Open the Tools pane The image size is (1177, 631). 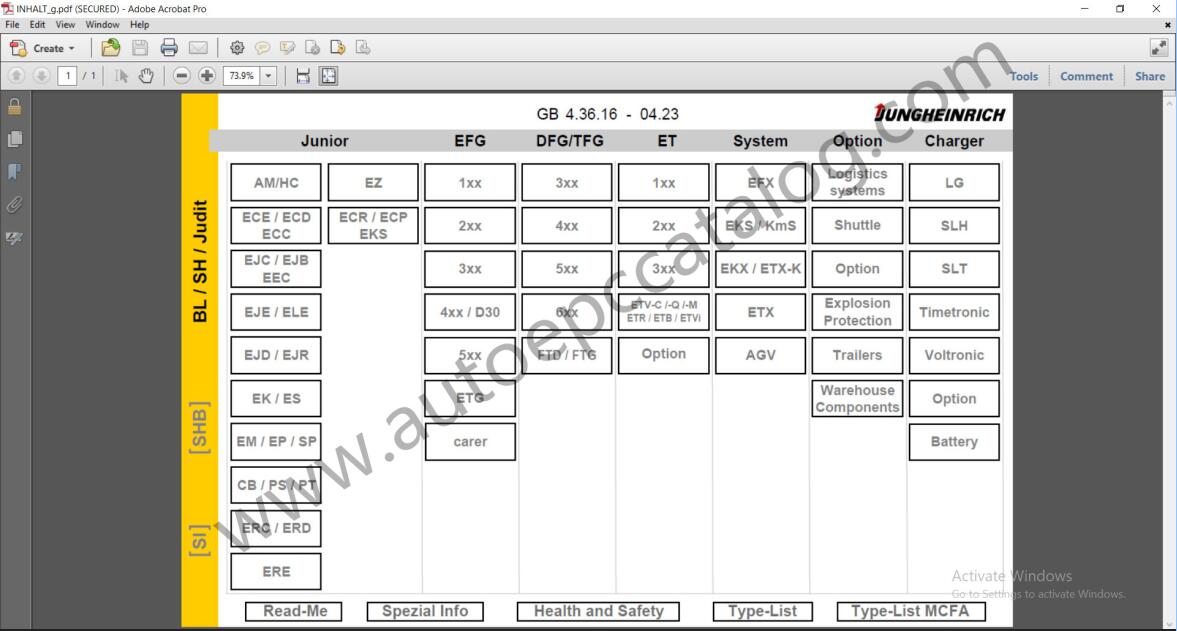pyautogui.click(x=1024, y=77)
